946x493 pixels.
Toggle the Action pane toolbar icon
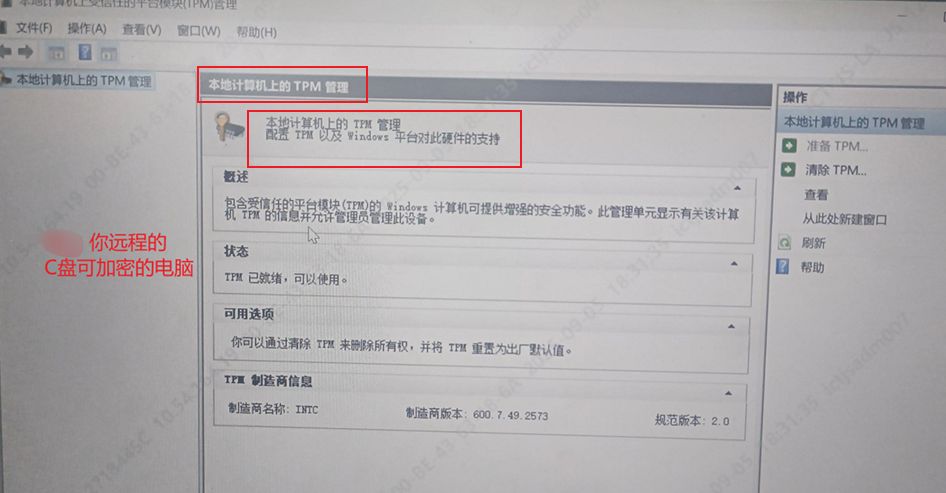[x=109, y=54]
